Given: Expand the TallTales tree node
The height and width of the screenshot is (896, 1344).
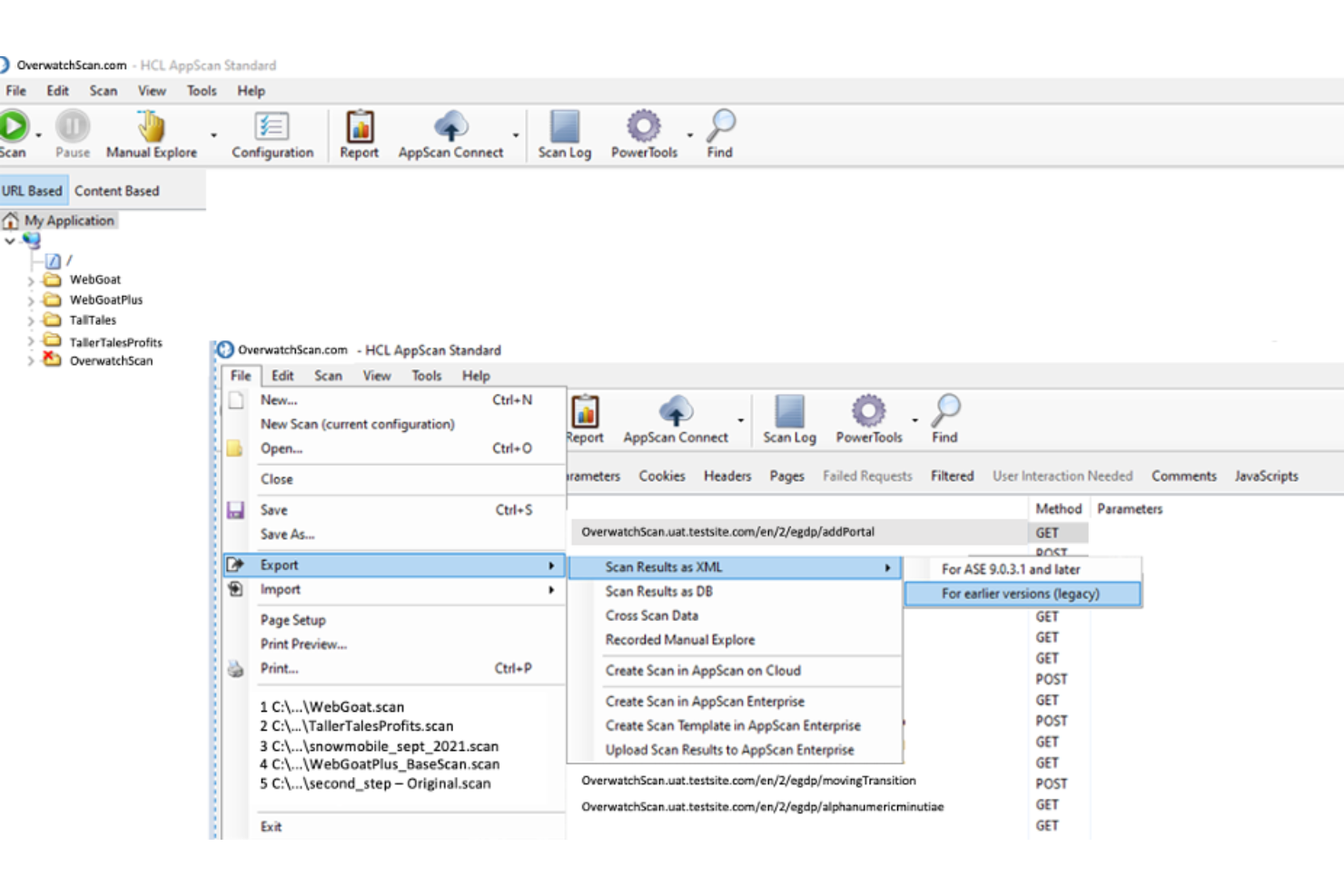Looking at the screenshot, I should (x=31, y=320).
